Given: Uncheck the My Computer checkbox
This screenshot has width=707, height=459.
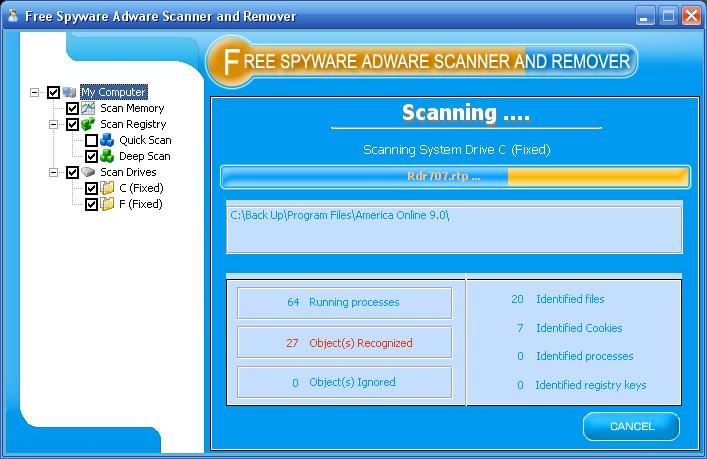Looking at the screenshot, I should click(53, 92).
